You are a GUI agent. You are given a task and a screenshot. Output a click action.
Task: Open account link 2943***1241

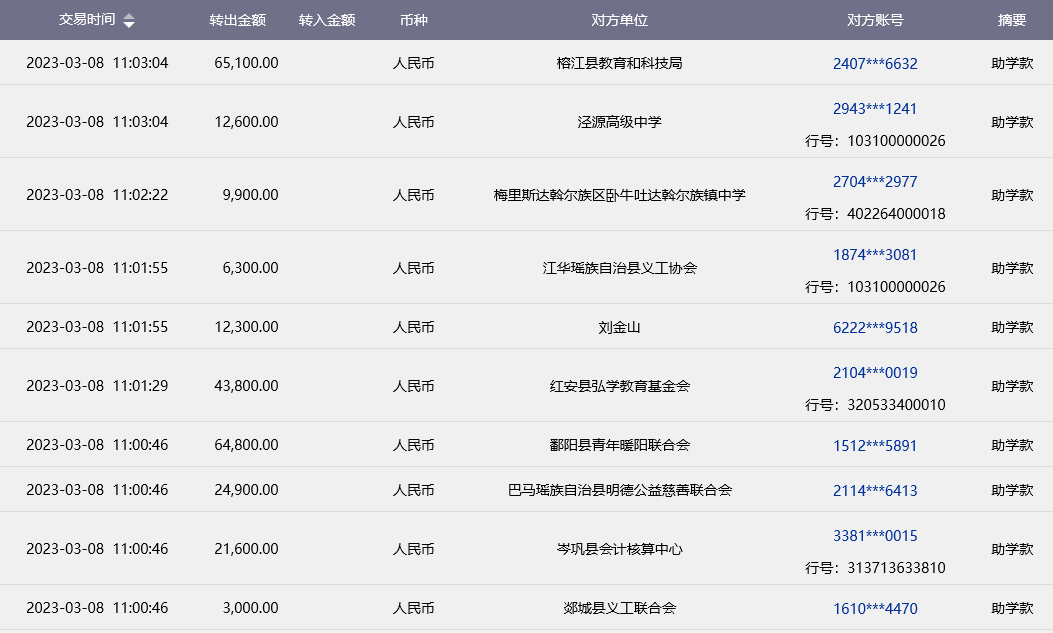(875, 108)
